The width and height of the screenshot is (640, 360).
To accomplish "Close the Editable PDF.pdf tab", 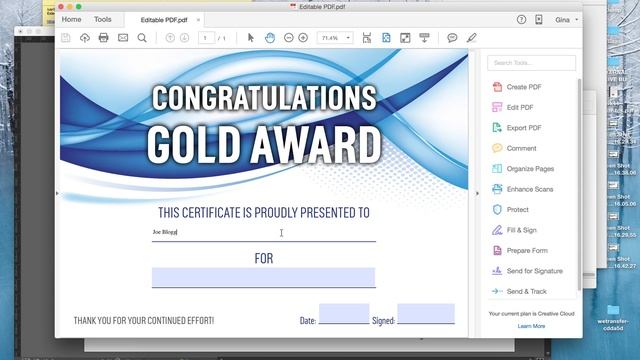I will tap(198, 20).
